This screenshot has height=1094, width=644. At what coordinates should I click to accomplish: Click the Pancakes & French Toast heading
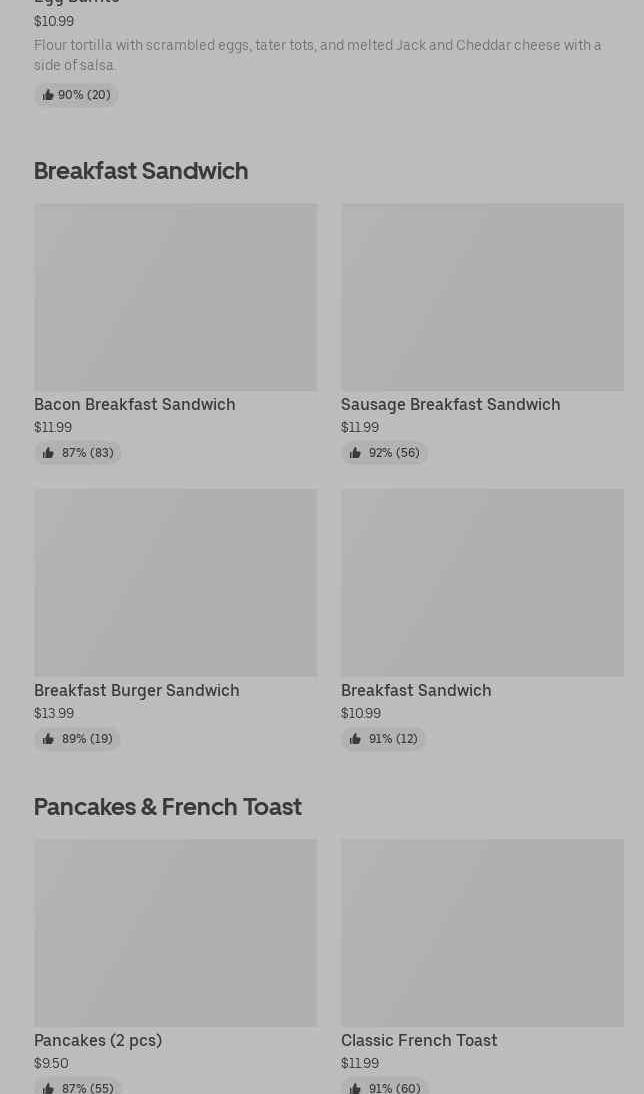pyautogui.click(x=168, y=807)
